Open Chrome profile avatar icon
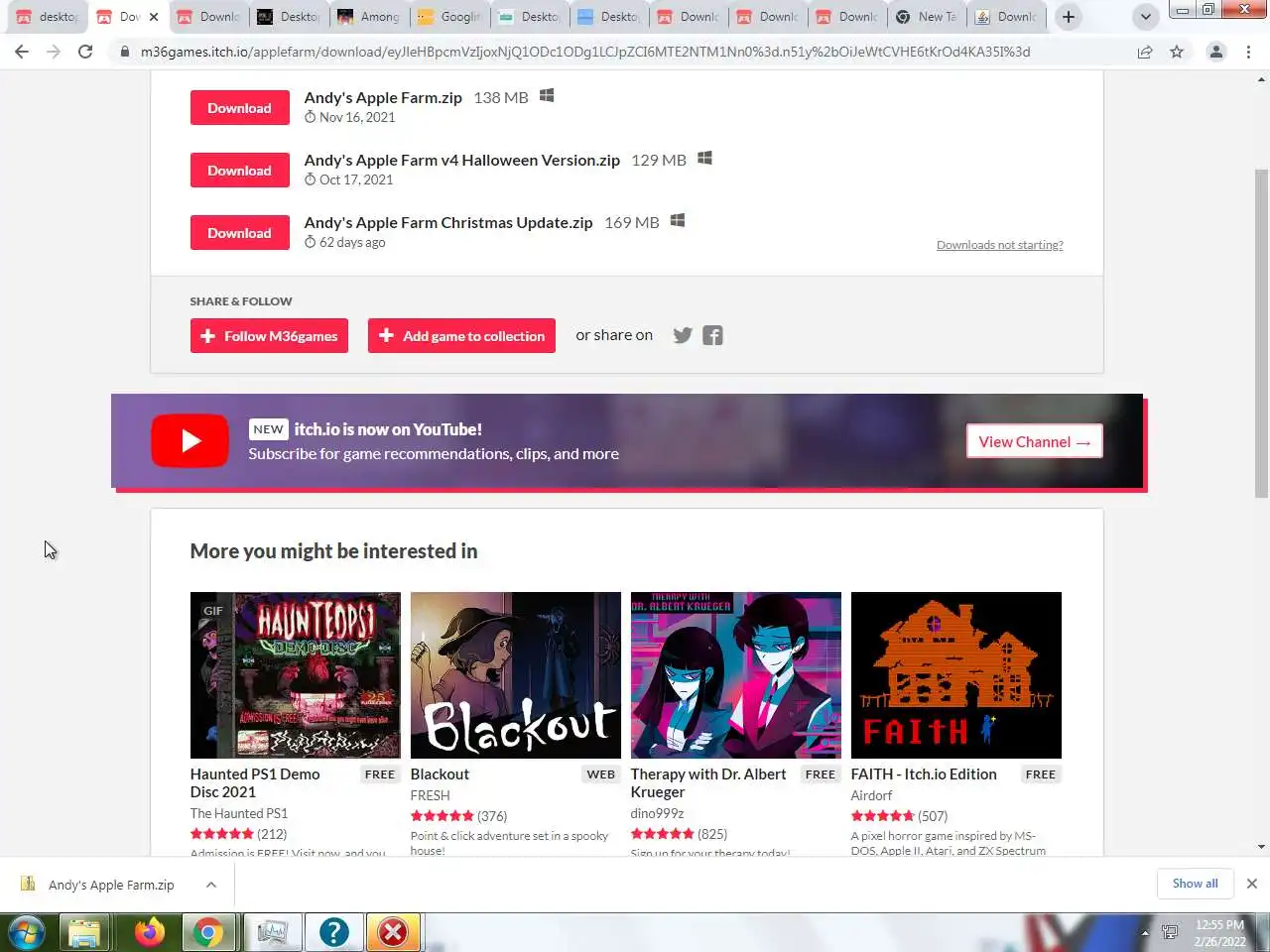Viewport: 1270px width, 952px height. click(1215, 52)
